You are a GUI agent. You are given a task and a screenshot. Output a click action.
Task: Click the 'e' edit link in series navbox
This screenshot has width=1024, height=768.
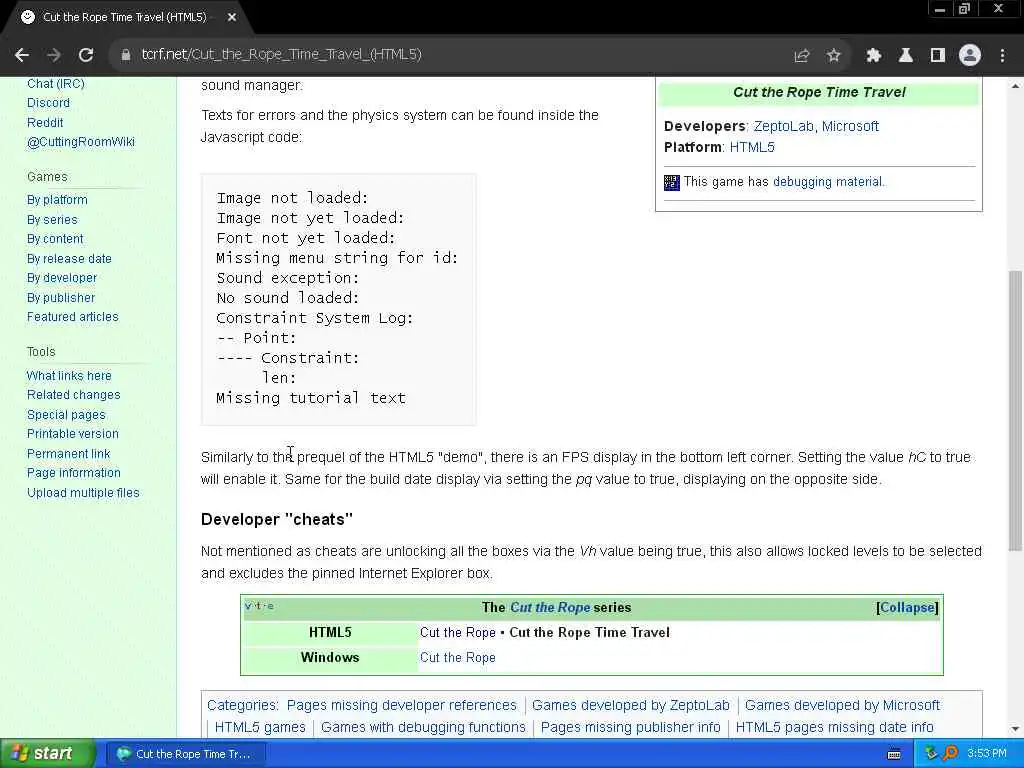(270, 606)
